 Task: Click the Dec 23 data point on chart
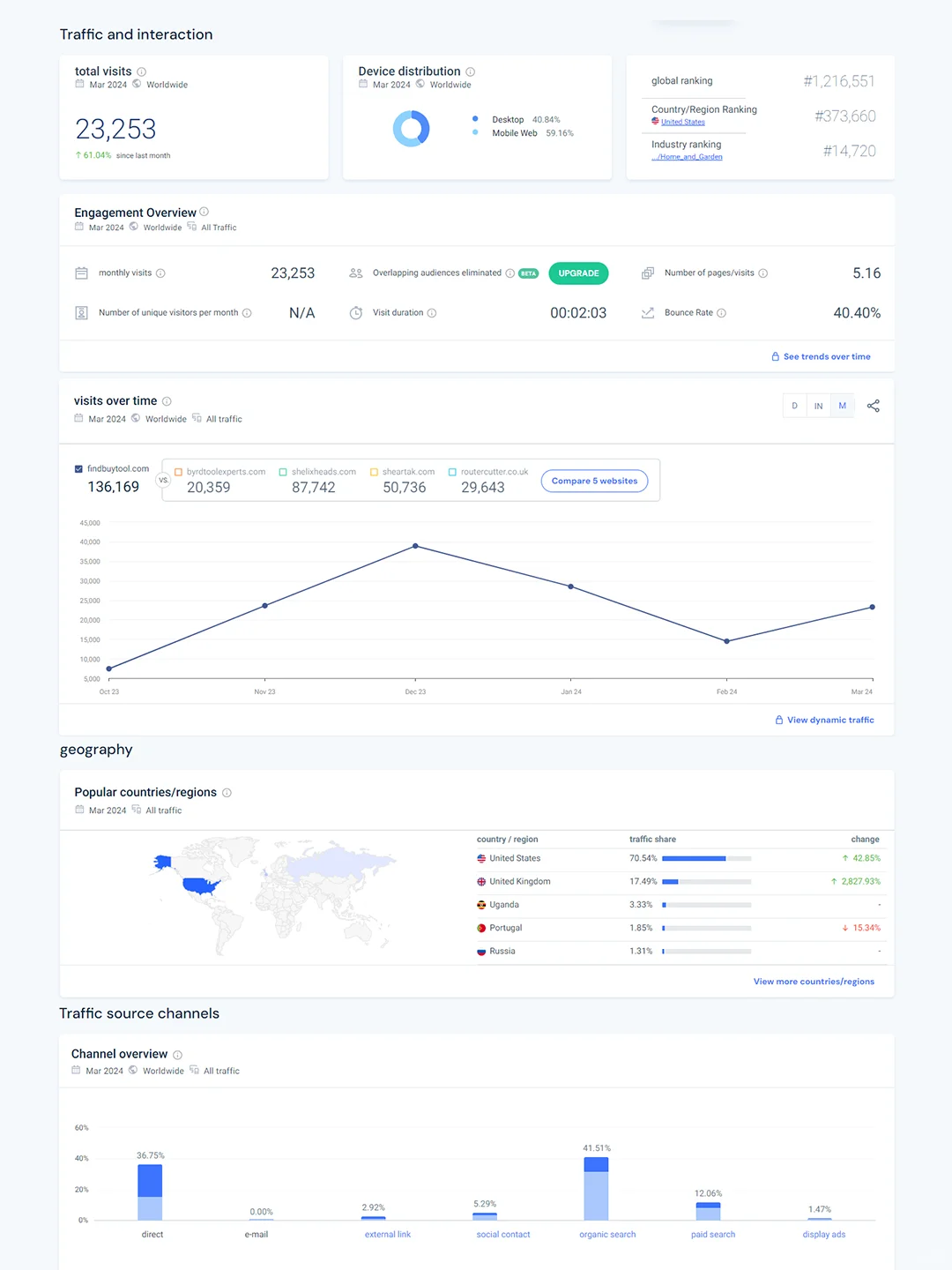tap(415, 546)
